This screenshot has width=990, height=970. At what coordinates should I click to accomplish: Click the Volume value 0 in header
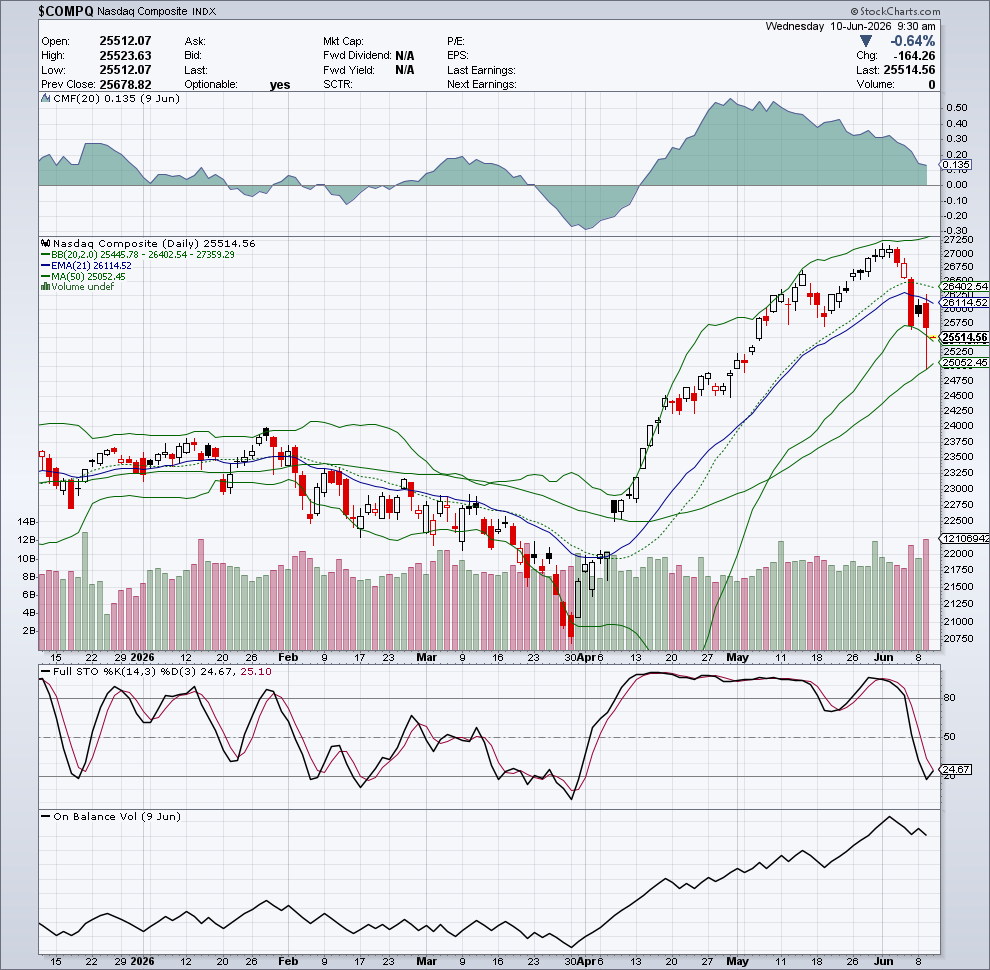932,85
